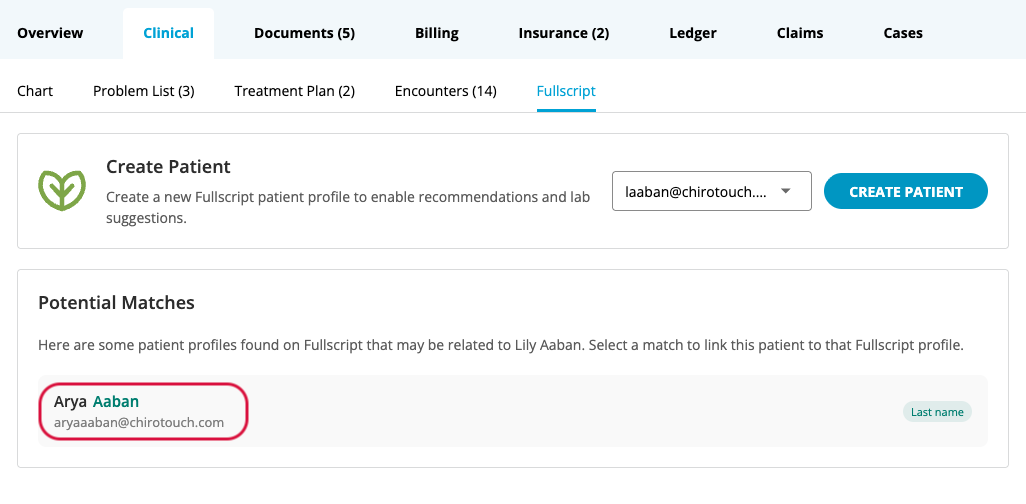1026x504 pixels.
Task: Select the Arya Aaban potential match
Action: tap(96, 402)
